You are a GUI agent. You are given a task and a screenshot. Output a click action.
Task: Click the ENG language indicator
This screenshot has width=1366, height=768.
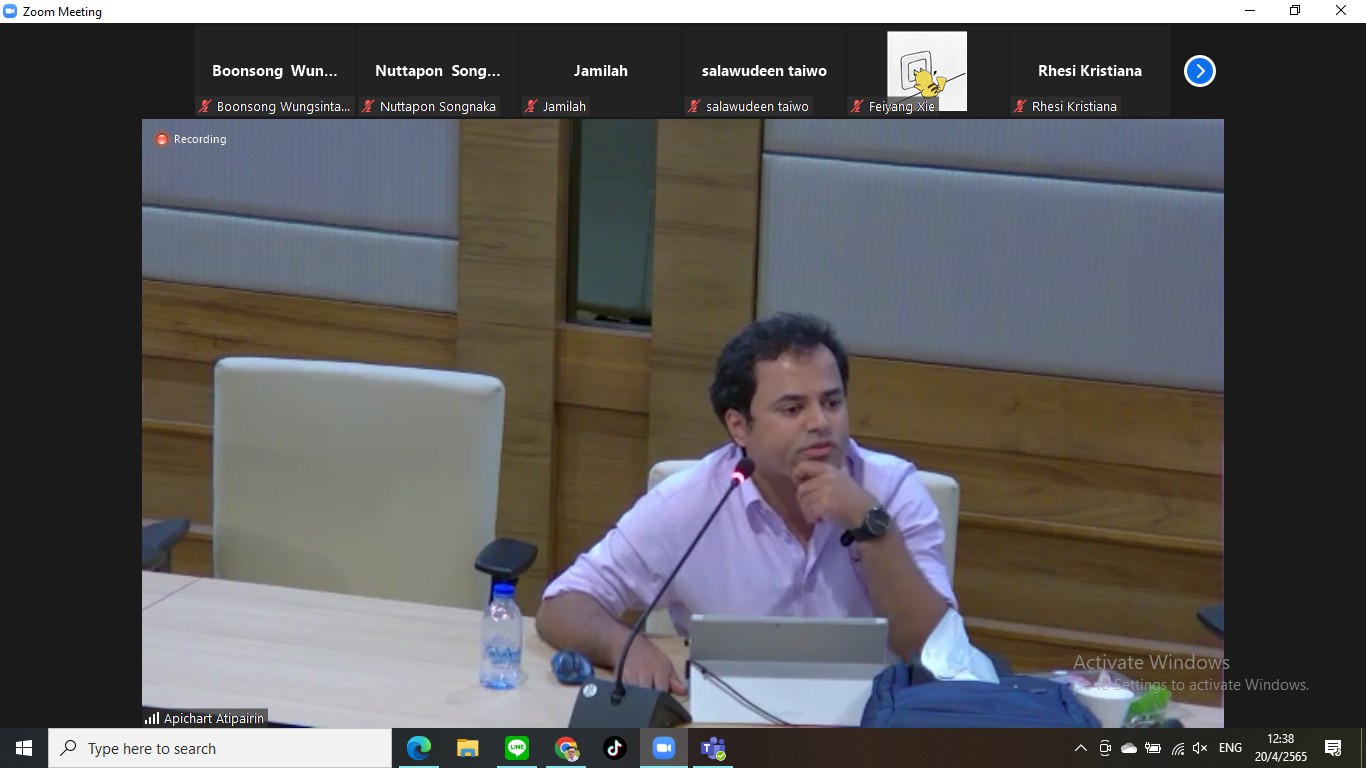(x=1230, y=748)
